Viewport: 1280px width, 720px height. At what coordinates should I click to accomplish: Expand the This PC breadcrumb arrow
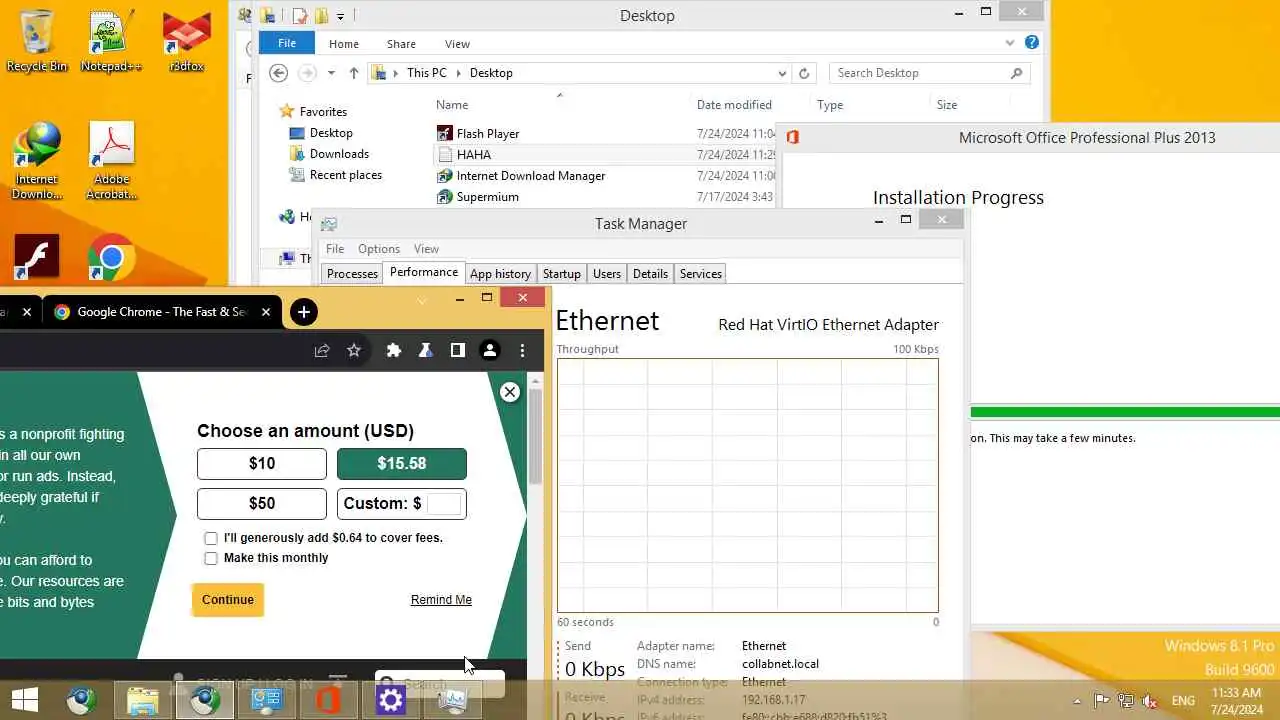458,73
